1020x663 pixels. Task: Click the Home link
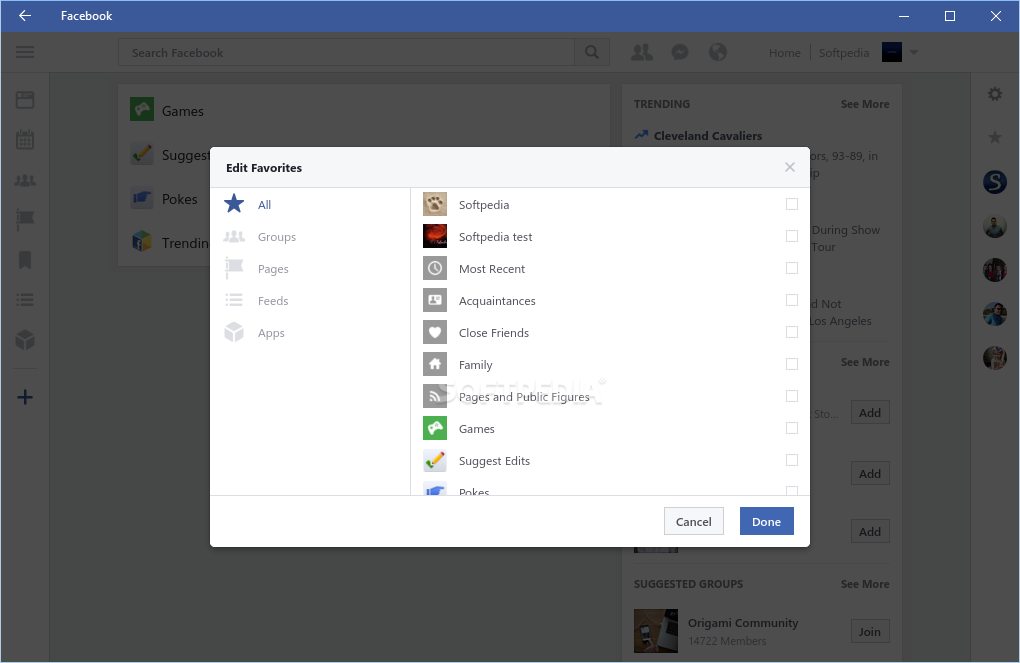[785, 53]
